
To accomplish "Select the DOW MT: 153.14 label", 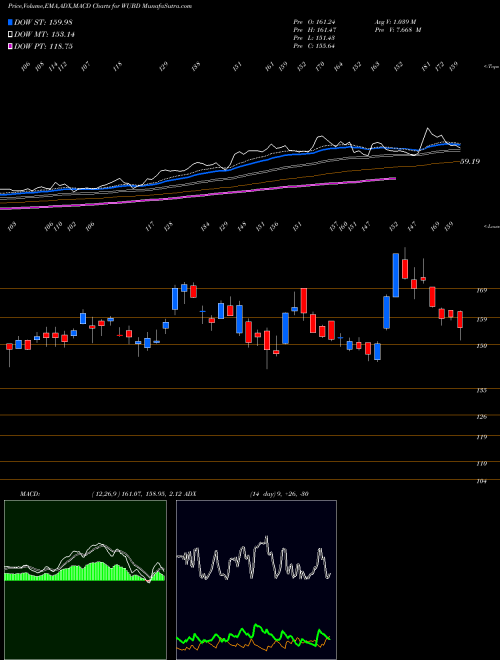I will (44, 35).
